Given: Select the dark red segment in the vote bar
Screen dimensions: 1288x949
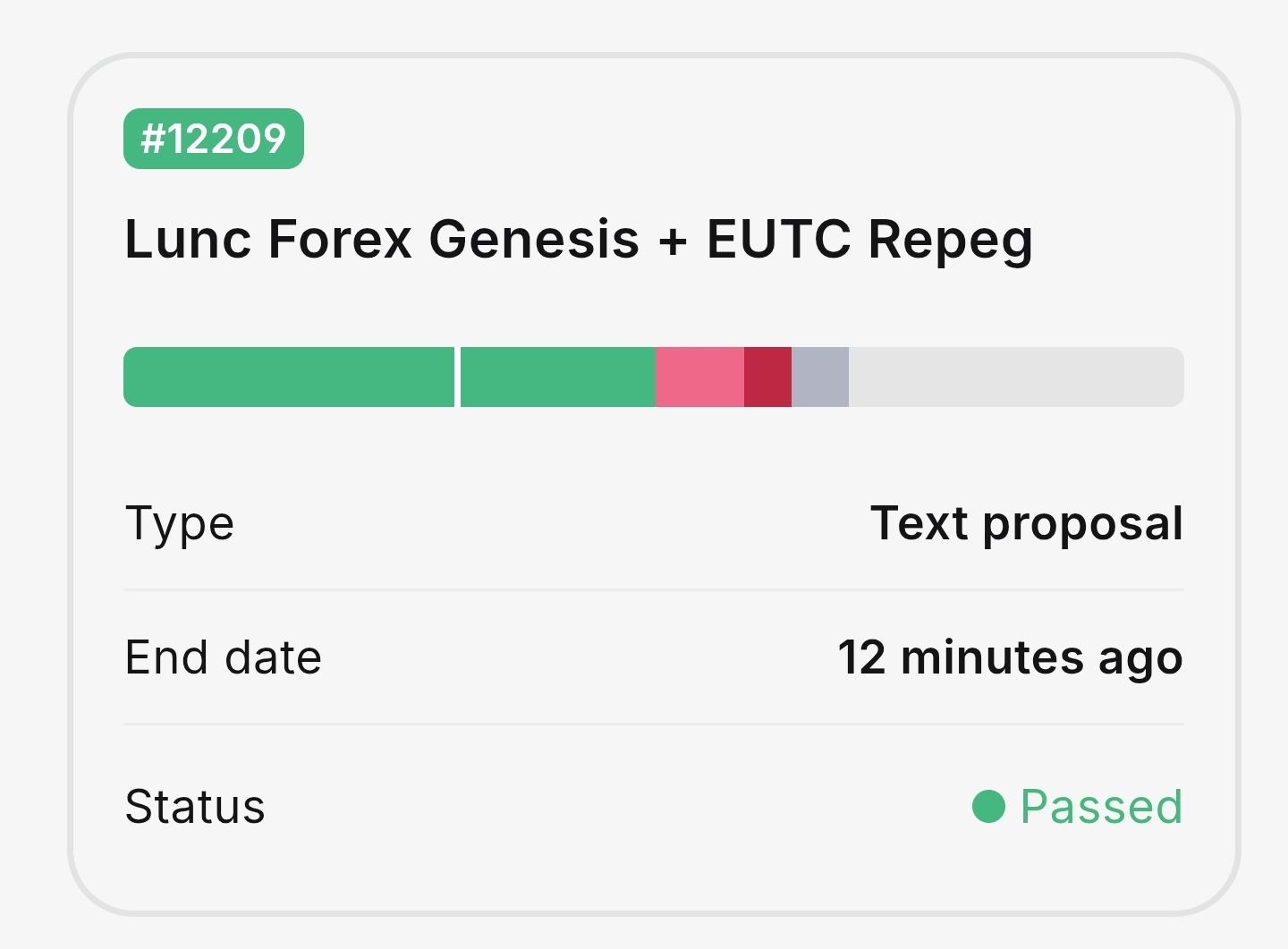Looking at the screenshot, I should tap(767, 377).
